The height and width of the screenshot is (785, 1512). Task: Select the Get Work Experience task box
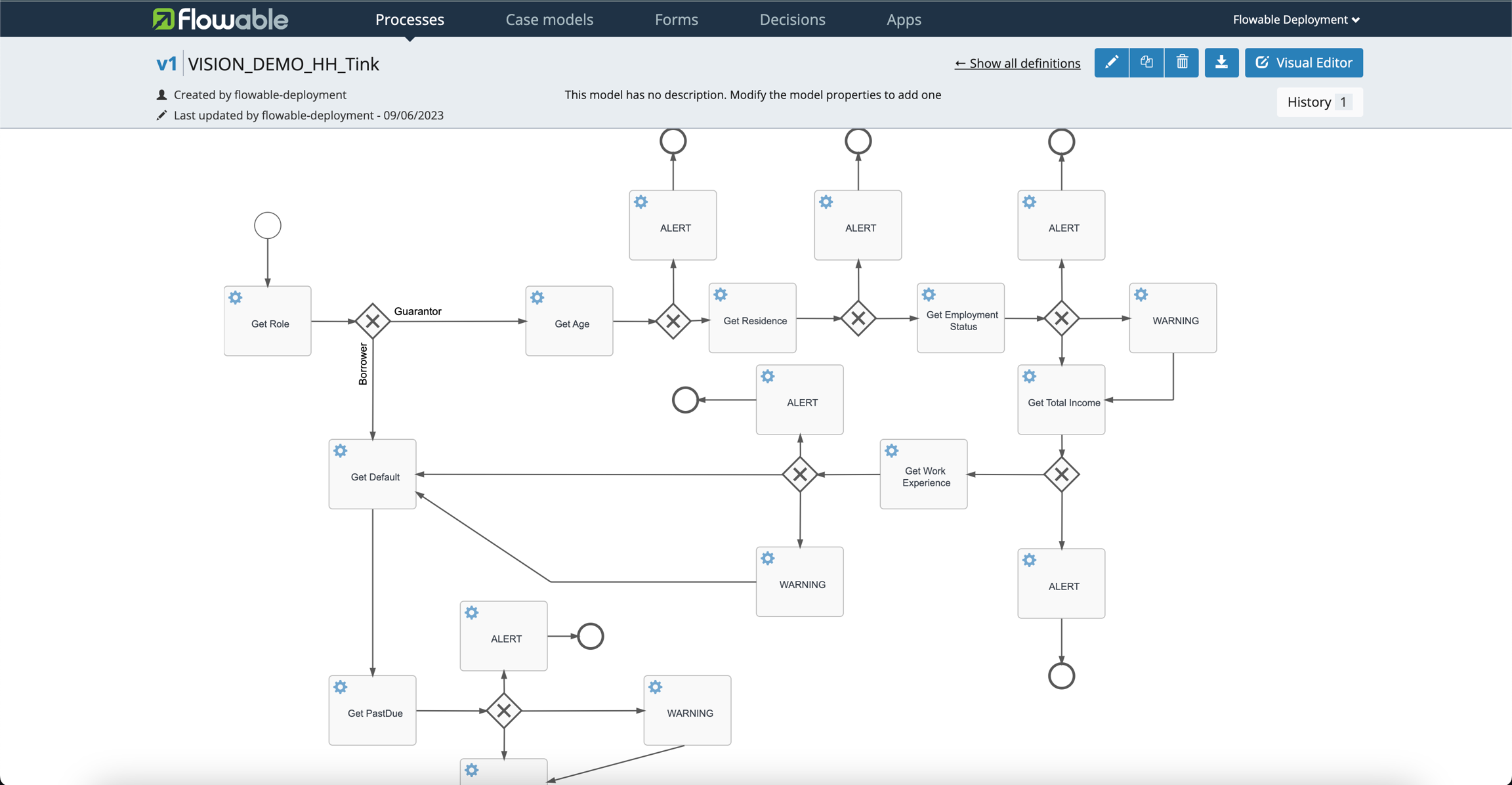coord(923,475)
